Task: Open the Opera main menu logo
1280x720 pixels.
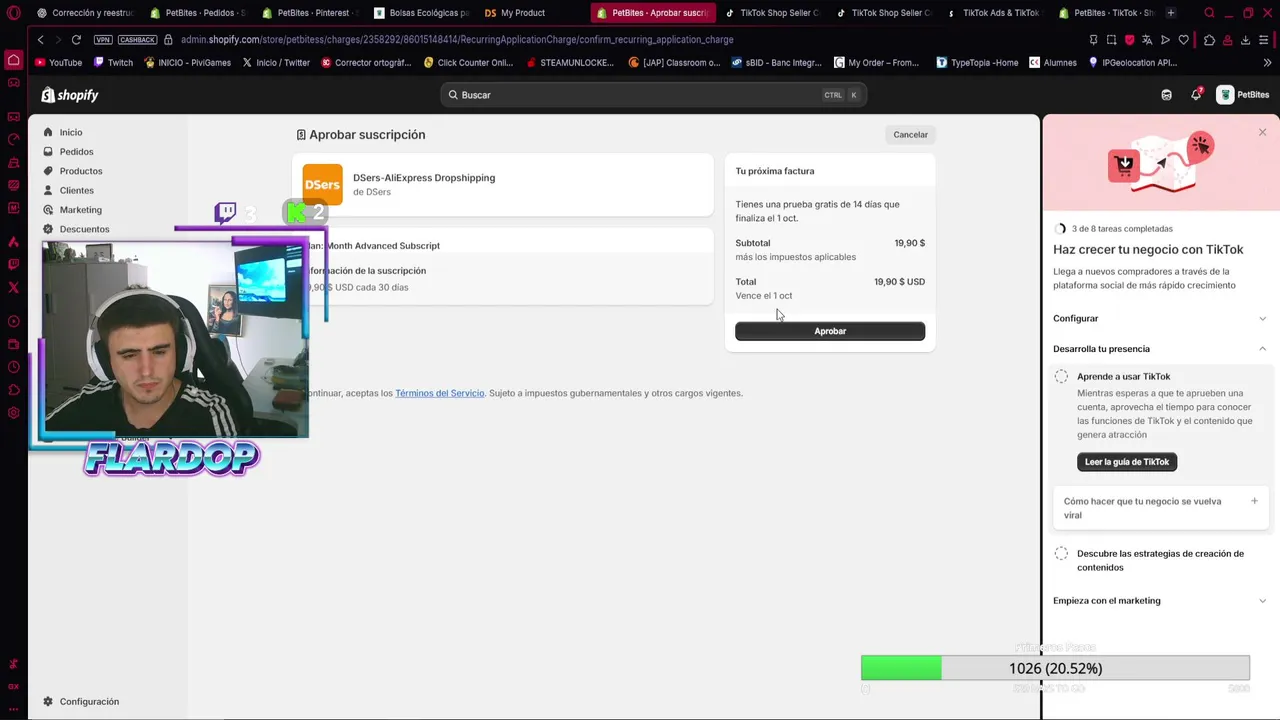Action: point(13,13)
